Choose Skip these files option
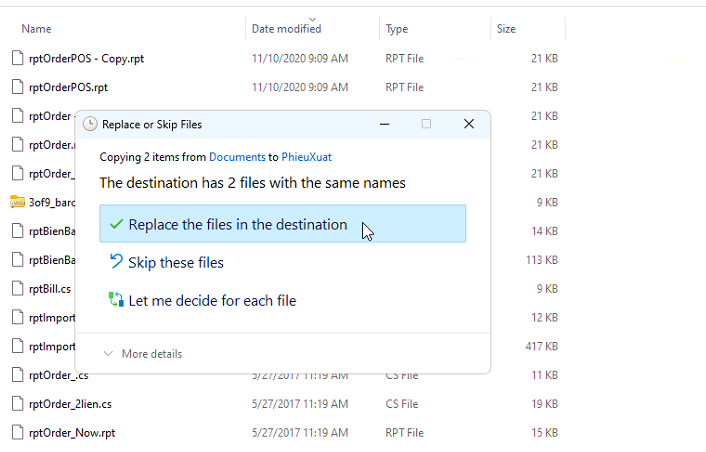Viewport: 706px width, 452px height. pyautogui.click(x=176, y=263)
